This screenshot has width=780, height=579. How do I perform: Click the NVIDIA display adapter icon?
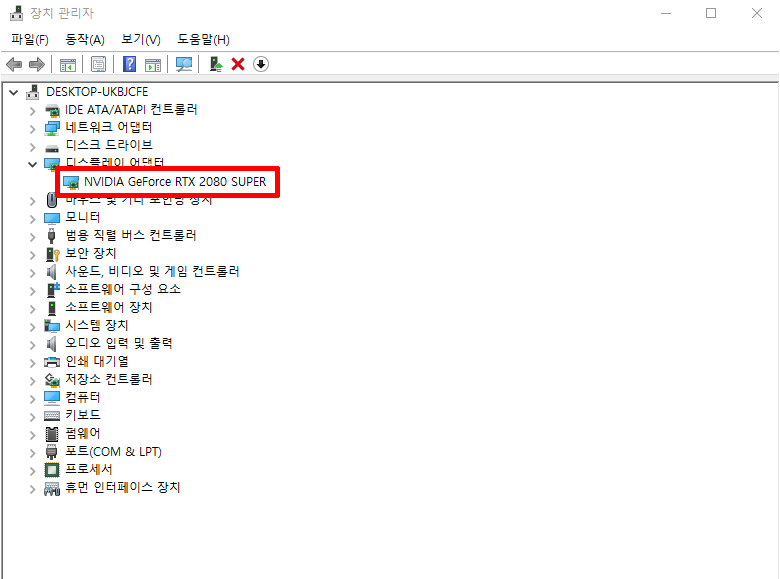click(71, 183)
